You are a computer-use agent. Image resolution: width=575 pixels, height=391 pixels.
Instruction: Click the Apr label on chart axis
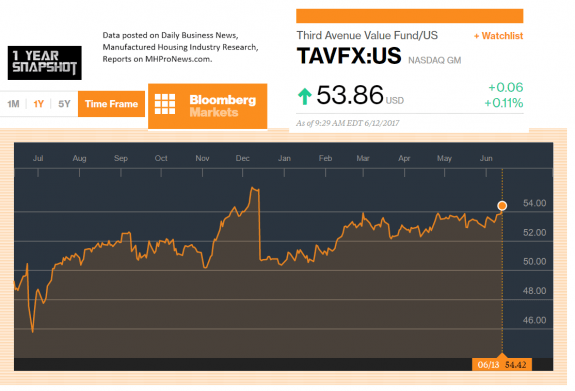click(x=404, y=158)
